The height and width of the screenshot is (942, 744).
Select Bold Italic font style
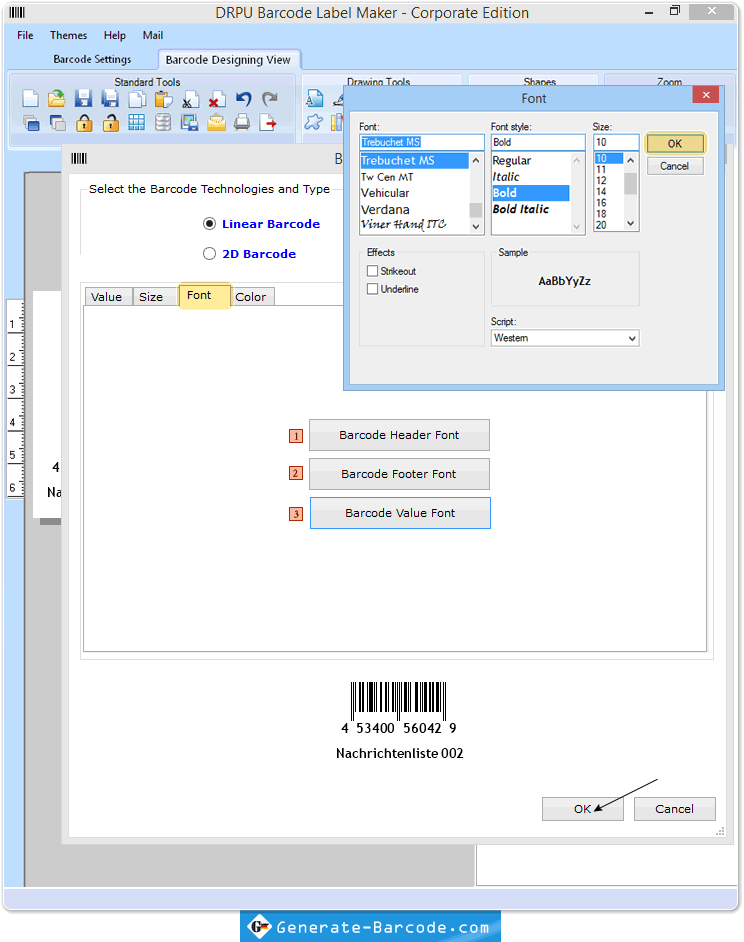[530, 209]
